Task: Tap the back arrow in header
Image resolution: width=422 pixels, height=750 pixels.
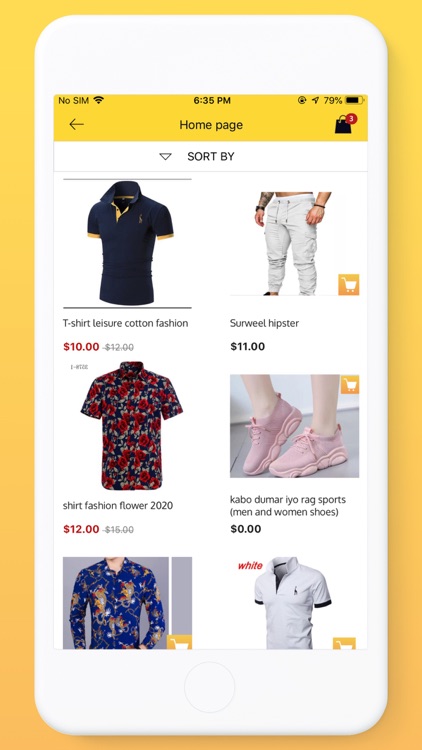Action: (76, 125)
